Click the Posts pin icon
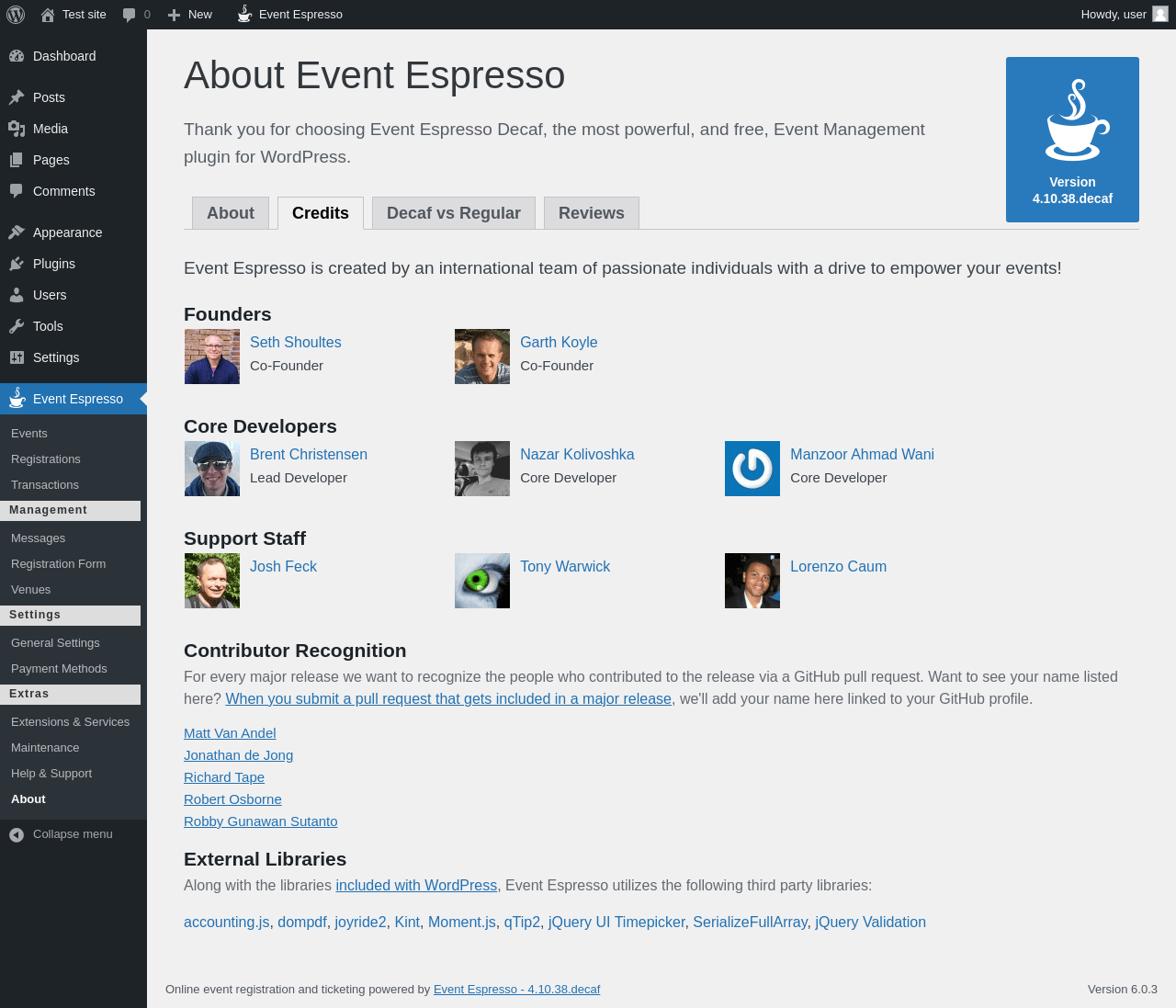The width and height of the screenshot is (1176, 1008). click(17, 97)
